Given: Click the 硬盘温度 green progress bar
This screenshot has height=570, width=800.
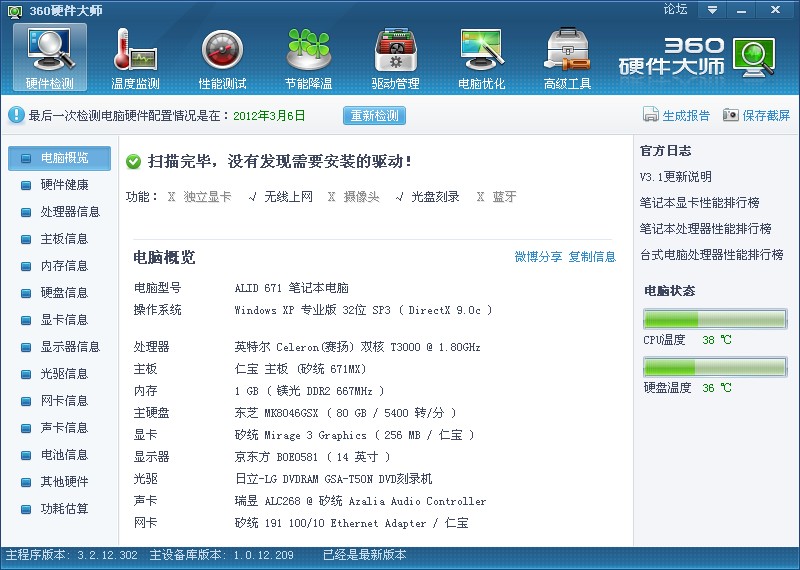Looking at the screenshot, I should point(715,367).
